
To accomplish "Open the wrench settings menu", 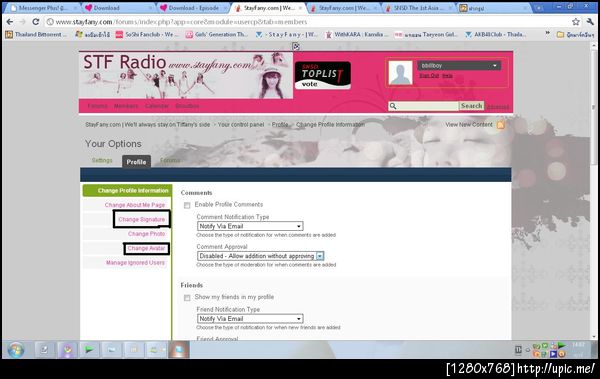I will point(590,22).
